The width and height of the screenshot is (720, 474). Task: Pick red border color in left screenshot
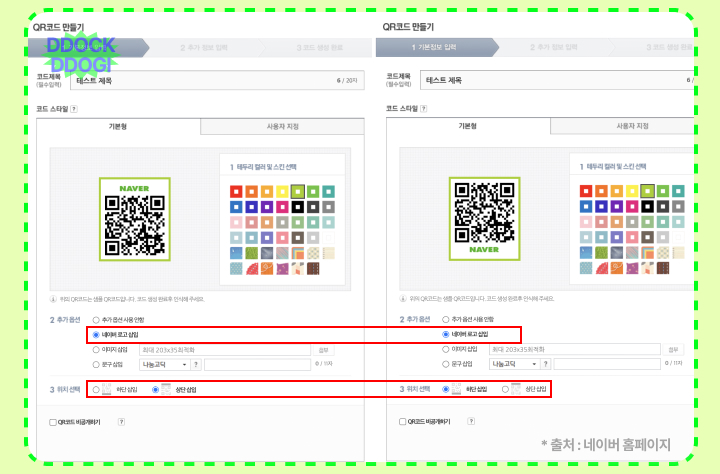236,192
